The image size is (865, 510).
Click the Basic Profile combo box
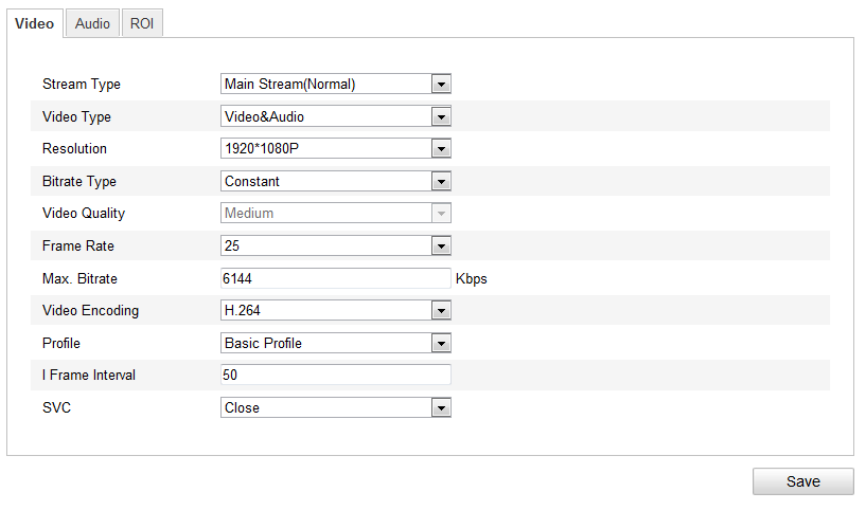coord(335,343)
